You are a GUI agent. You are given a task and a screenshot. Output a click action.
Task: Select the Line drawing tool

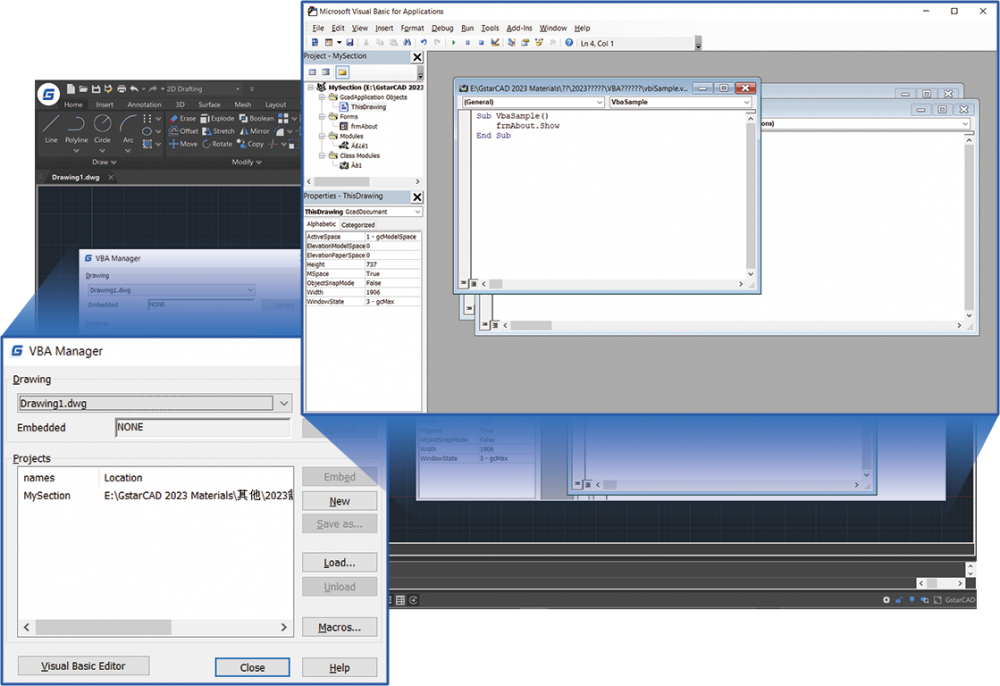[51, 128]
